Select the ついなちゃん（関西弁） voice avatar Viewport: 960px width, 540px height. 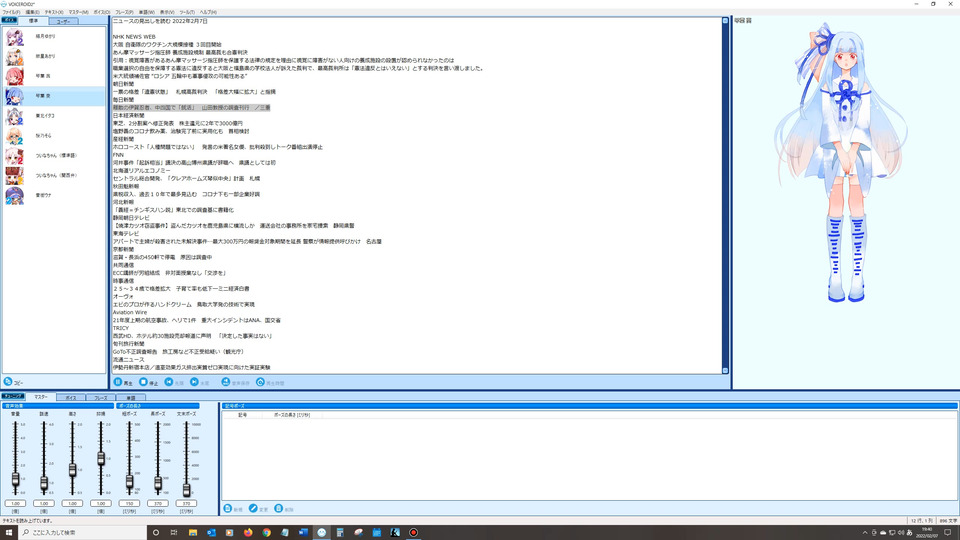coord(14,175)
